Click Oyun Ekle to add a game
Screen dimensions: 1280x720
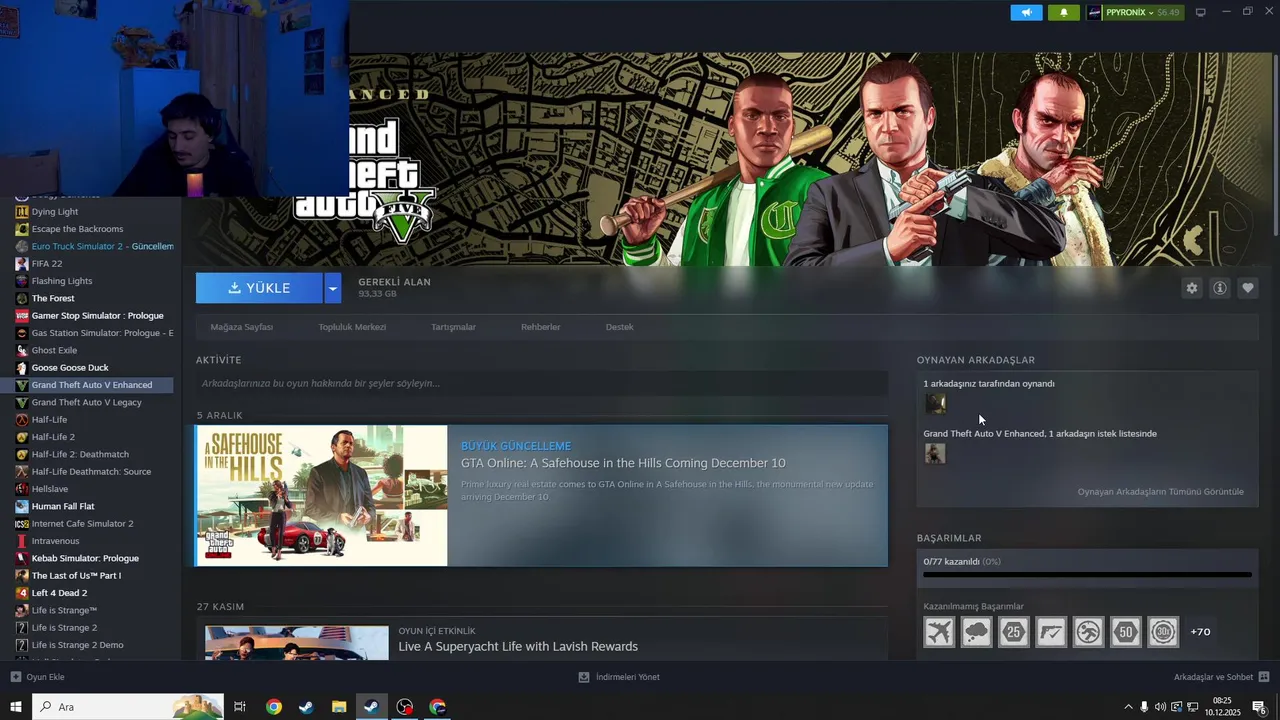tap(38, 677)
